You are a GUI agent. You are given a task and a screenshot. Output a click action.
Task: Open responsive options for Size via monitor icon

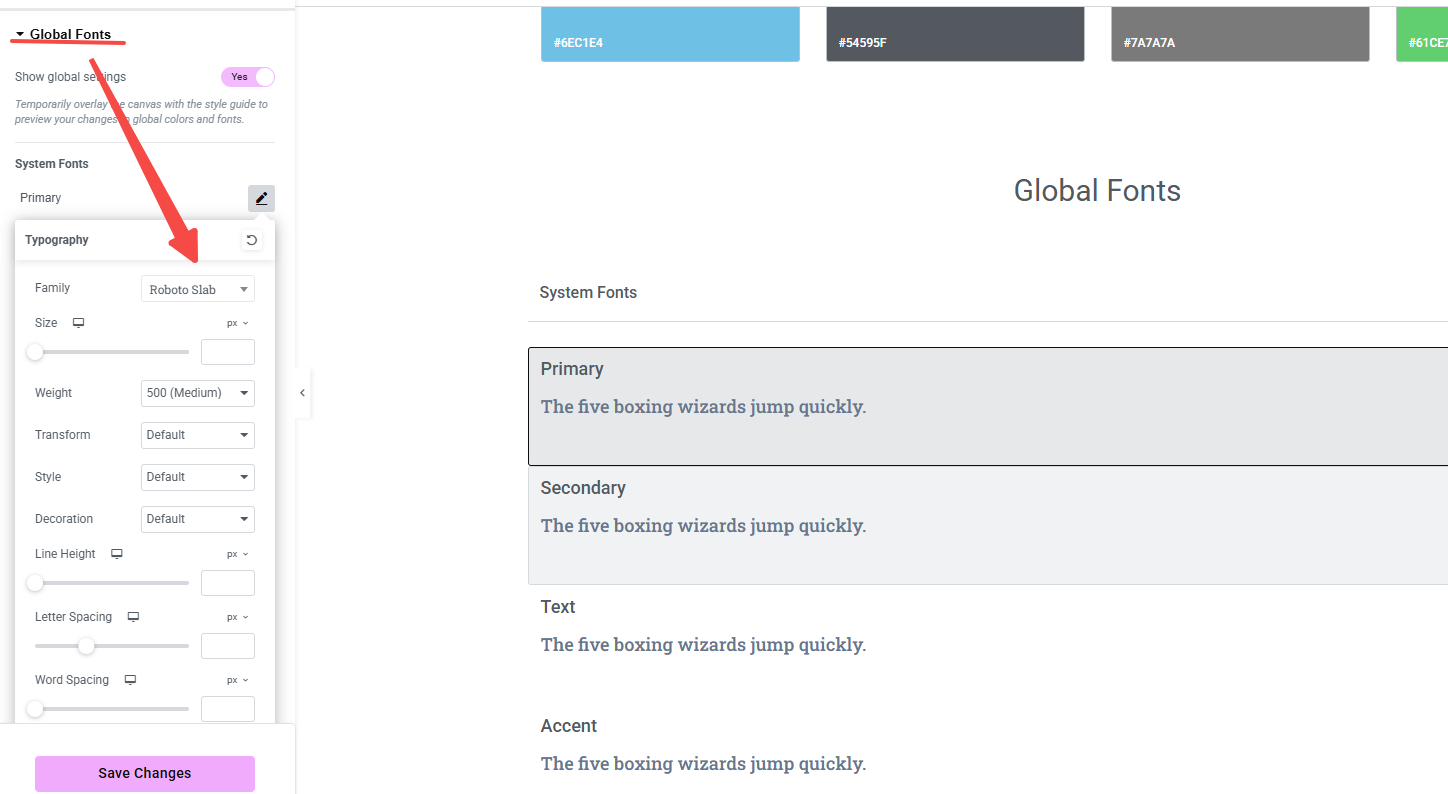coord(78,322)
